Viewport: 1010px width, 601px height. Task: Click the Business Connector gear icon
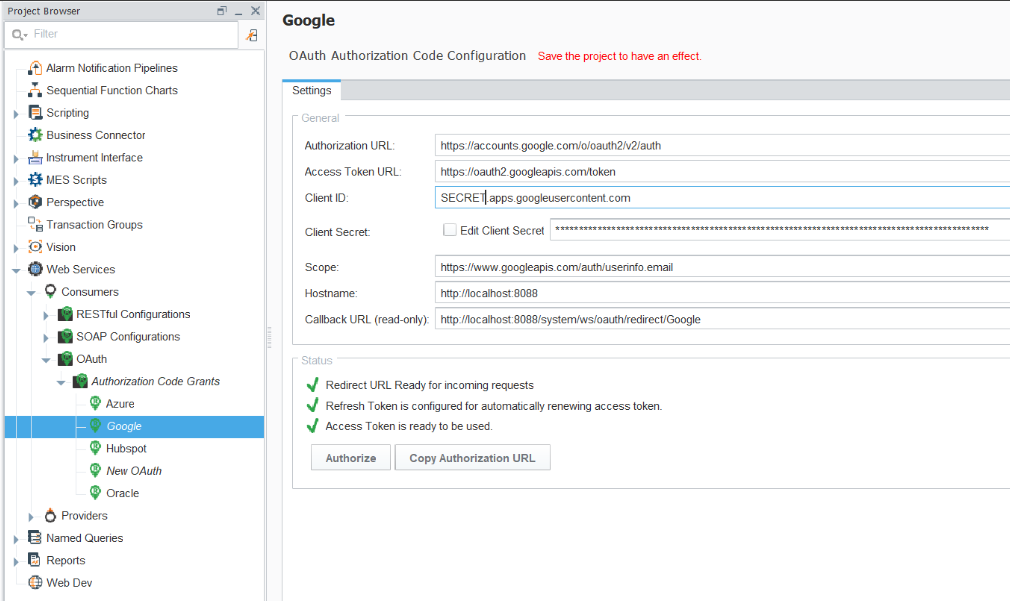point(35,135)
